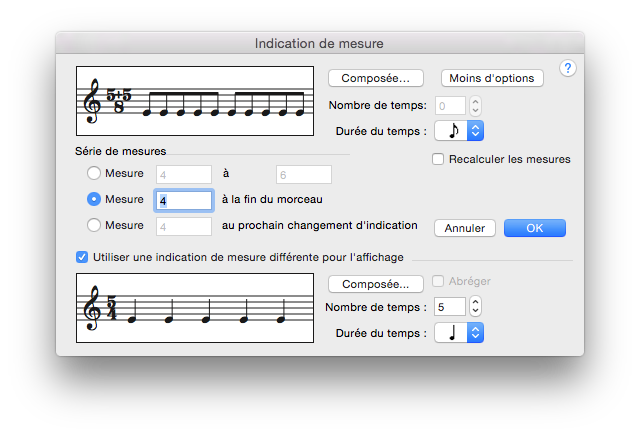Click the upper Composée... button
This screenshot has width=640, height=436.
[x=375, y=78]
